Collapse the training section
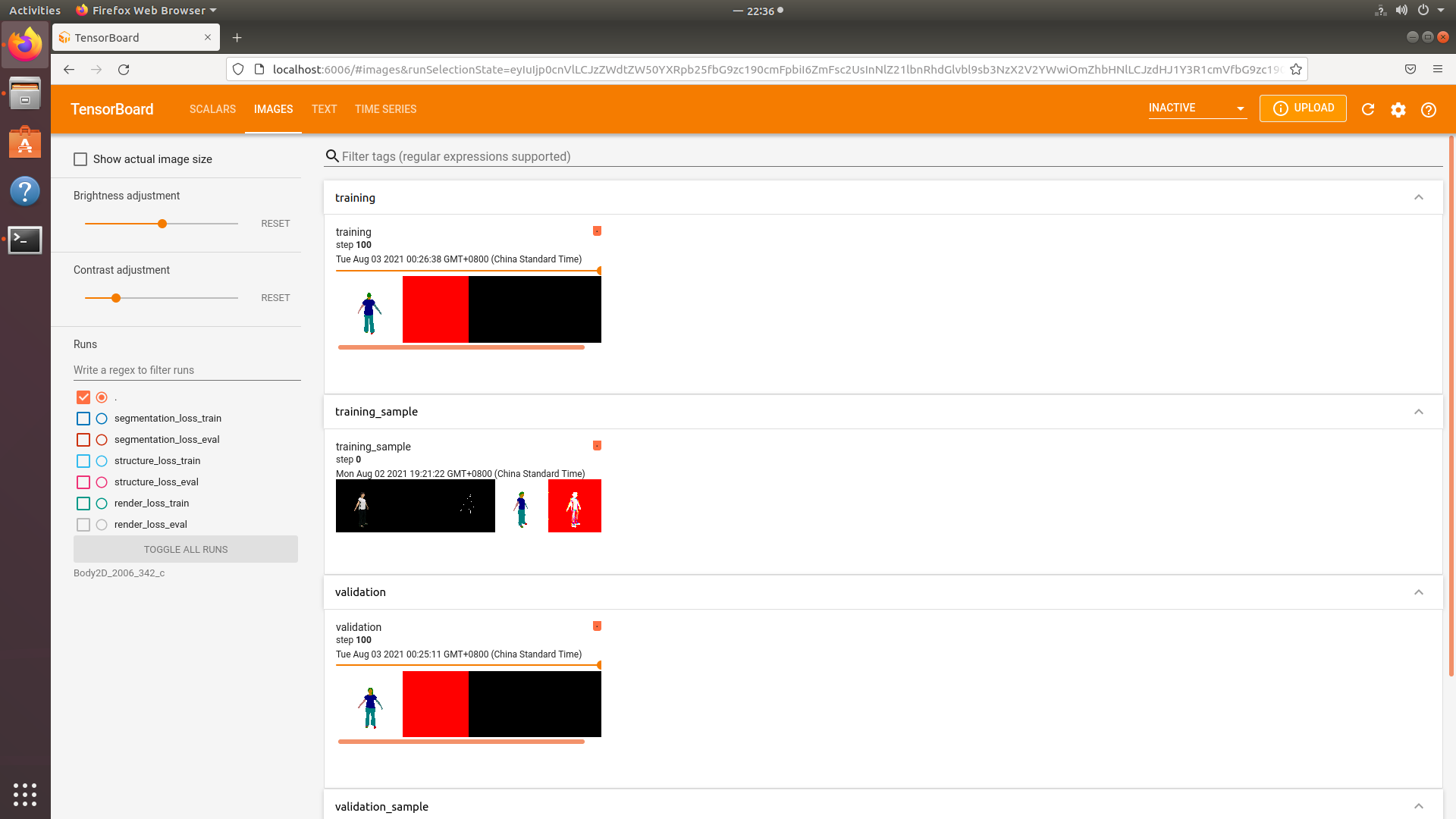The image size is (1456, 819). tap(1418, 197)
